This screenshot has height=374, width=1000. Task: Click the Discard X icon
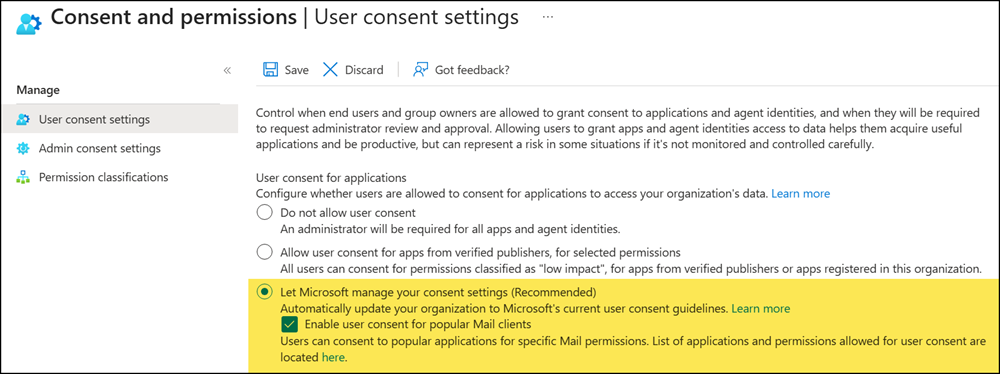pos(330,70)
